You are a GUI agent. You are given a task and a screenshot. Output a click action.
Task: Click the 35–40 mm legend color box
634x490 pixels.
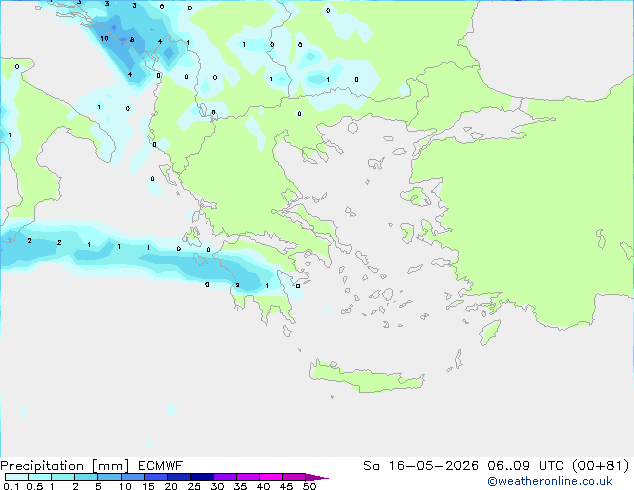[247, 477]
